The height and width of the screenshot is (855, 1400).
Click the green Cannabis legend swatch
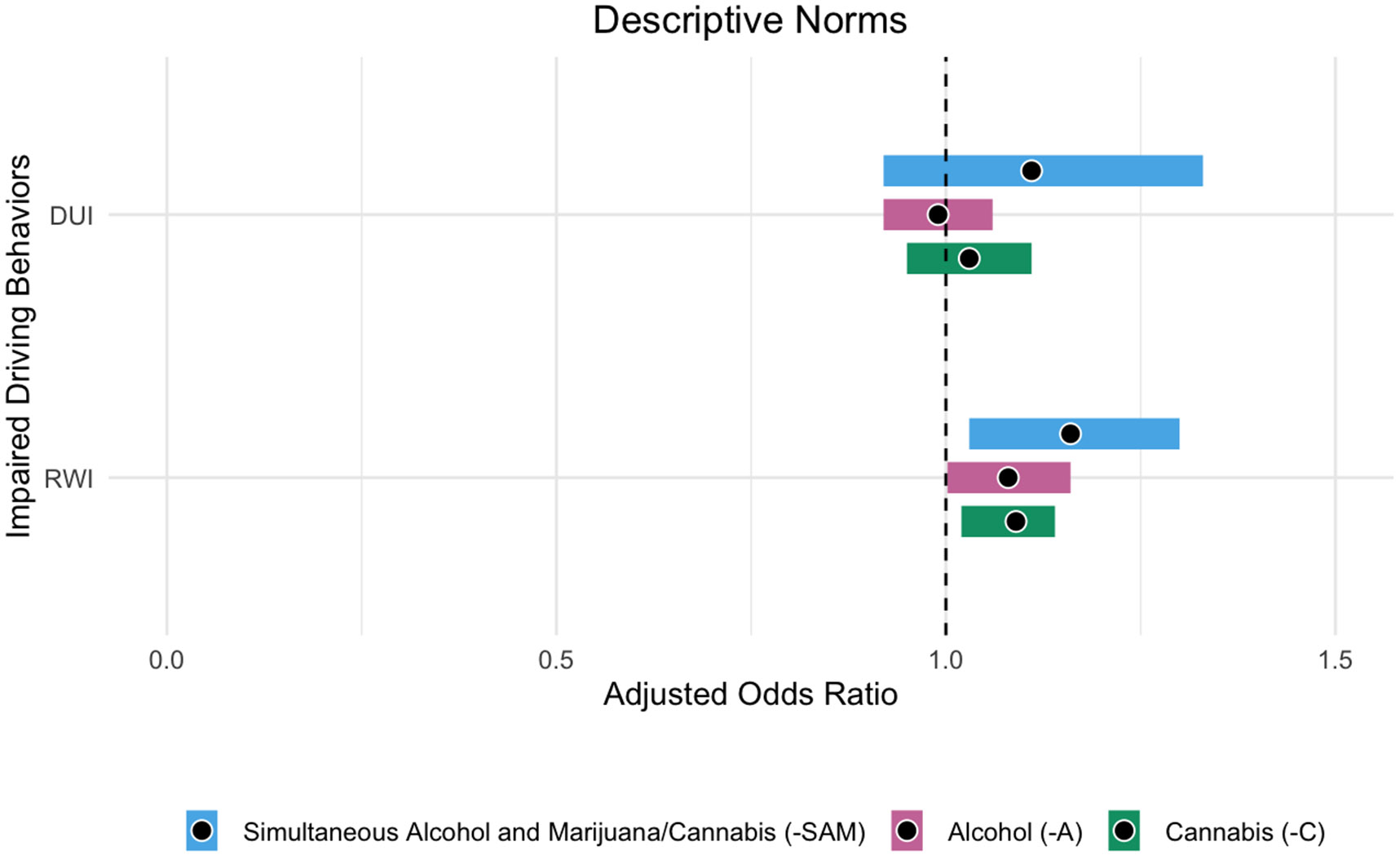point(1124,831)
